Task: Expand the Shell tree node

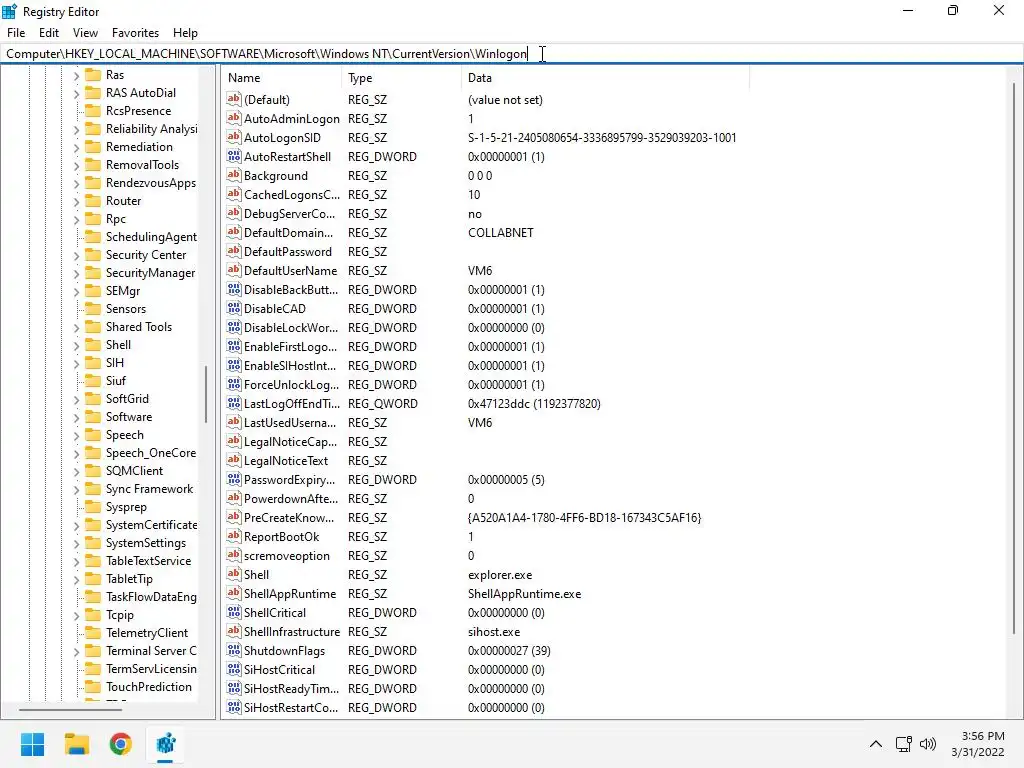Action: (76, 345)
